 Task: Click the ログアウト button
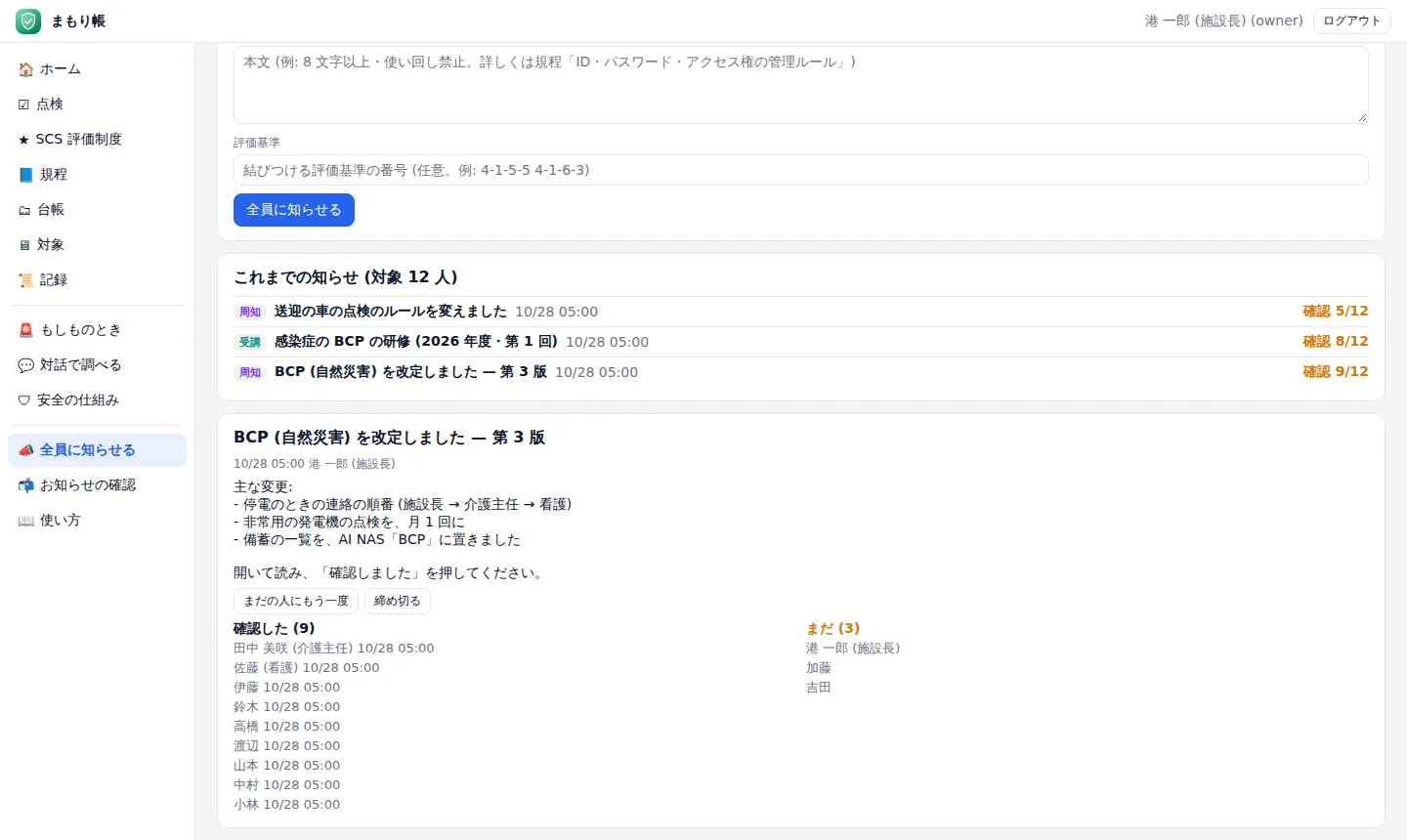click(x=1351, y=21)
